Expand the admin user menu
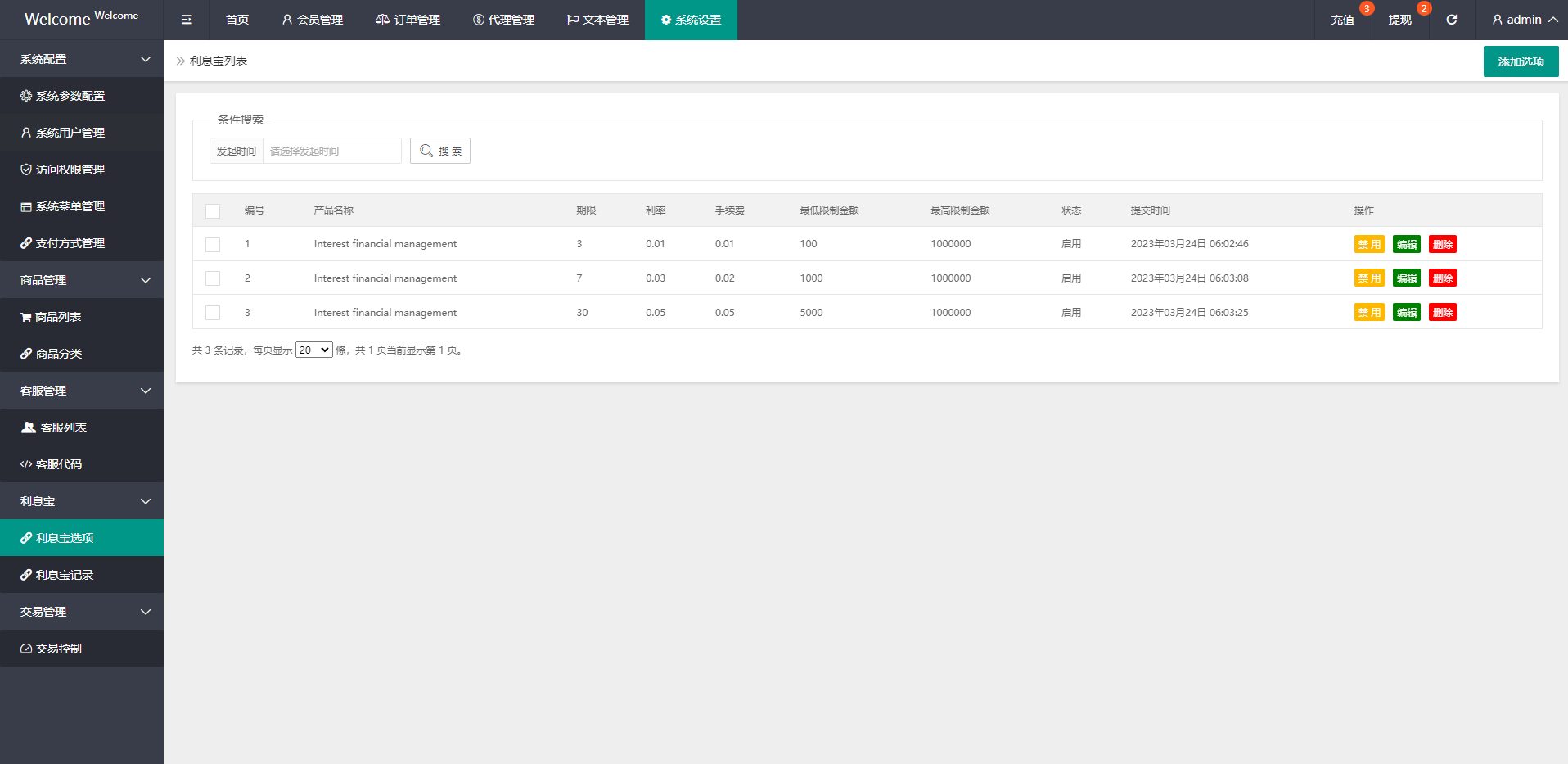 click(x=1524, y=20)
